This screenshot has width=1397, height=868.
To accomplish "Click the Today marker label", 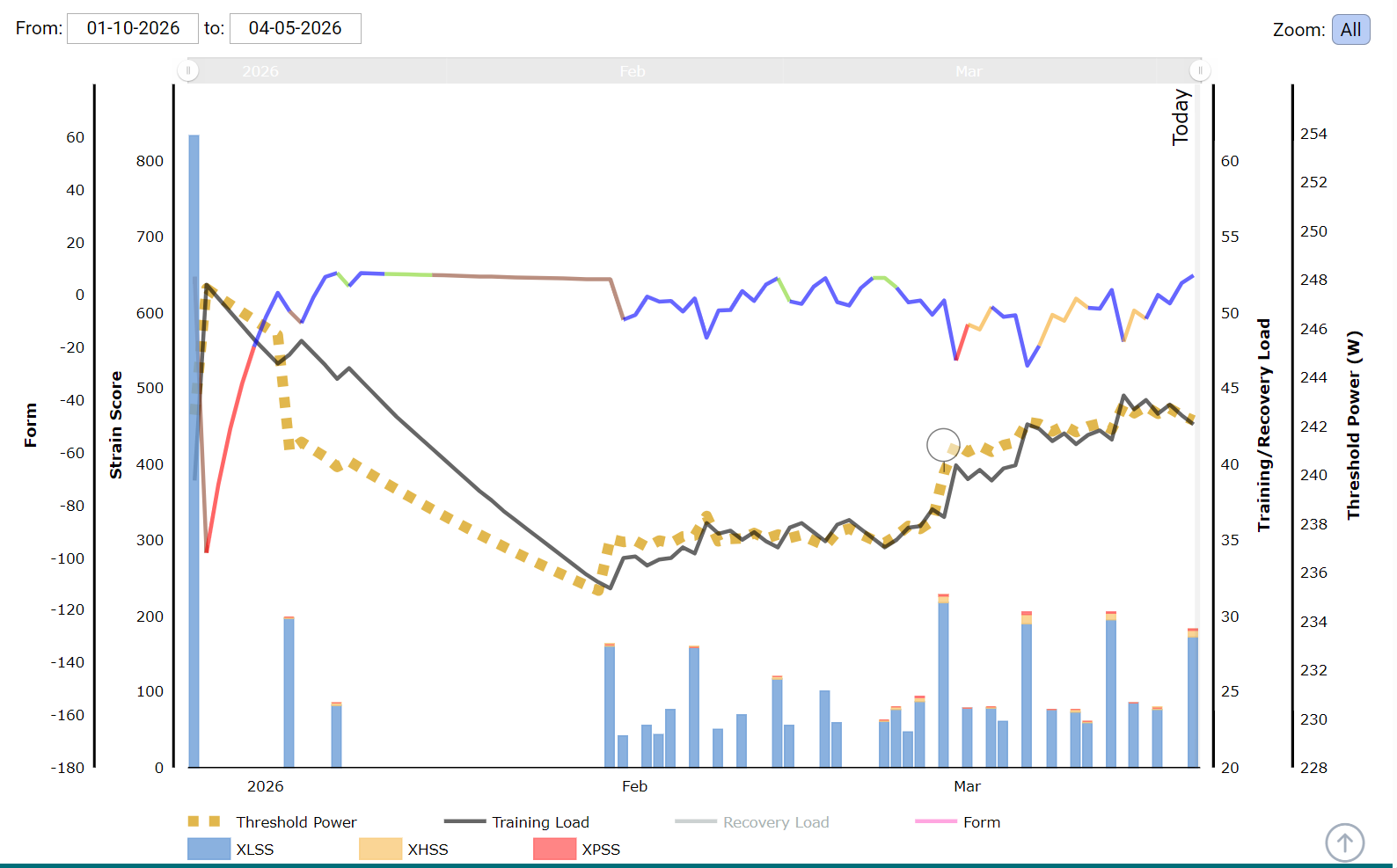I will click(x=1181, y=117).
